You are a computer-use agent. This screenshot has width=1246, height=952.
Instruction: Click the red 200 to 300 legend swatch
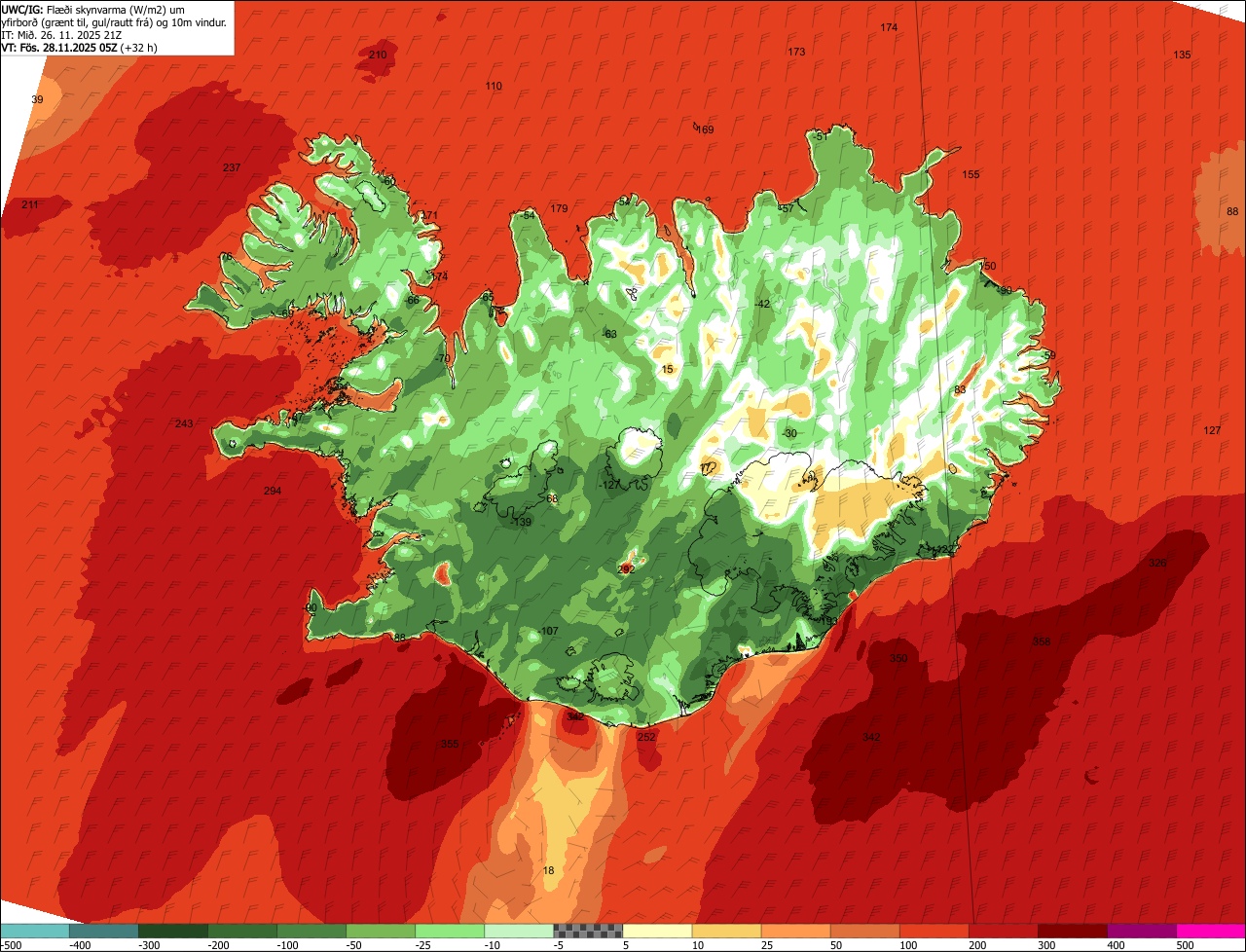tap(1003, 931)
